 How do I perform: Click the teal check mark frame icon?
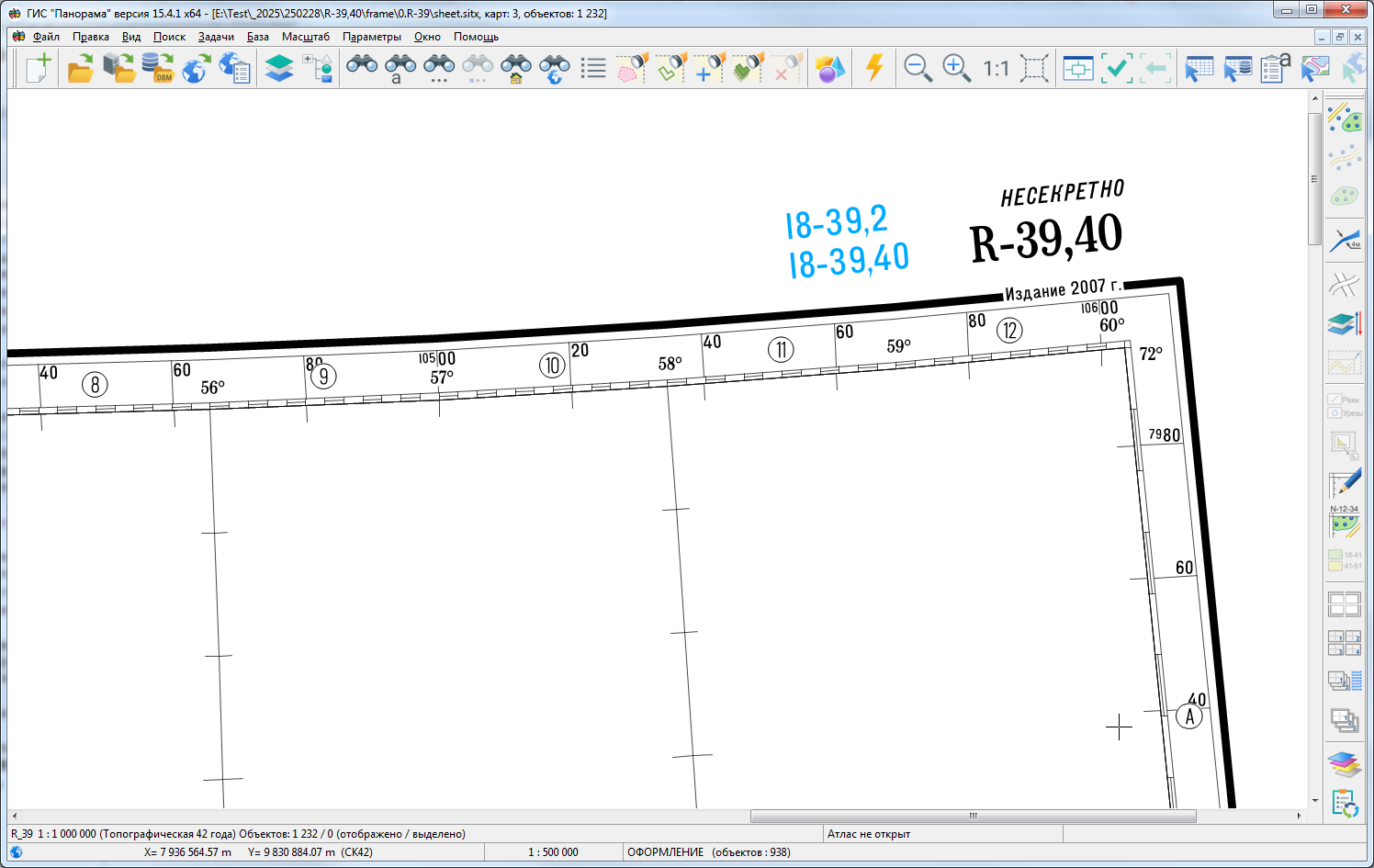coord(1117,68)
